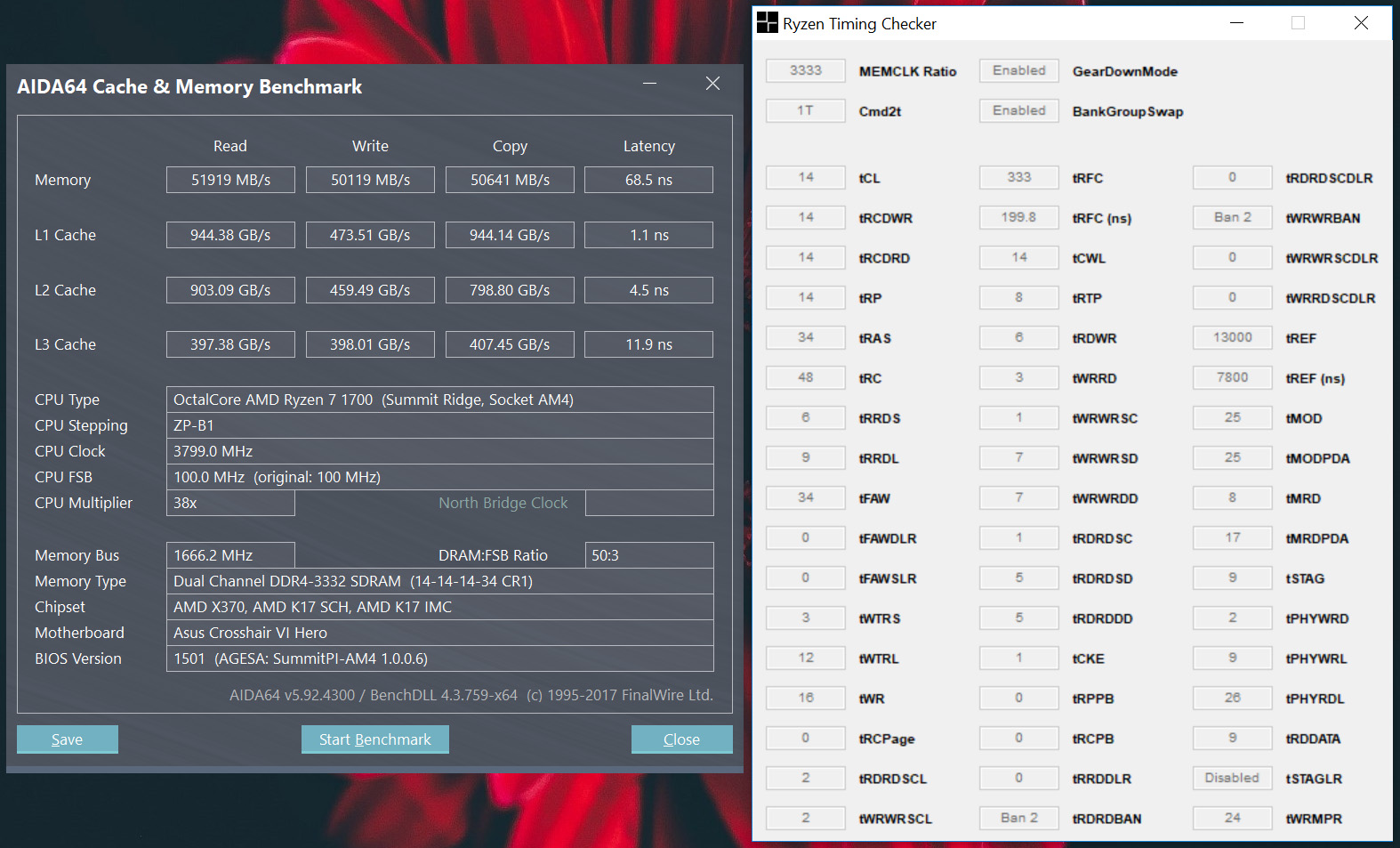Select L1 Cache Read 944.38 GB/s field

(230, 235)
